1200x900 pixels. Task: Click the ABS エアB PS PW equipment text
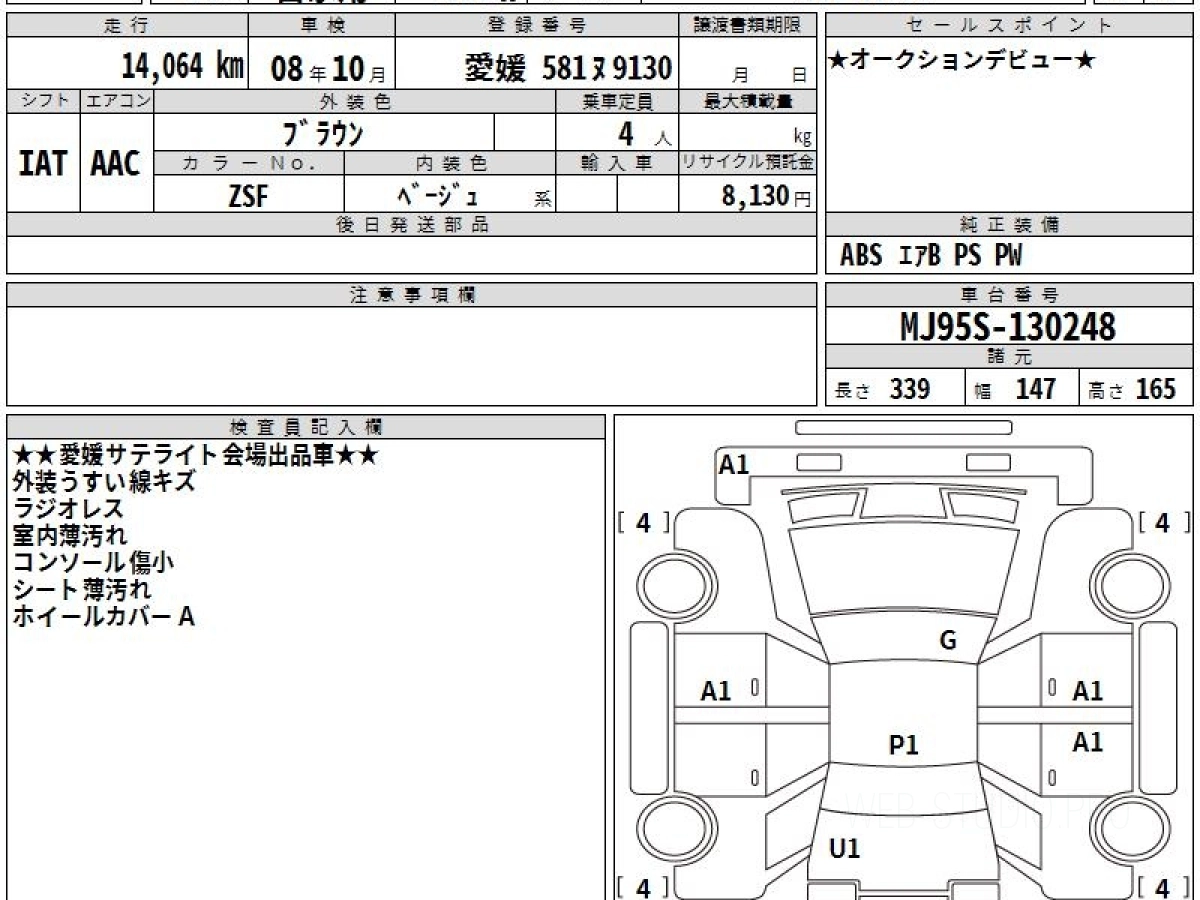point(931,256)
